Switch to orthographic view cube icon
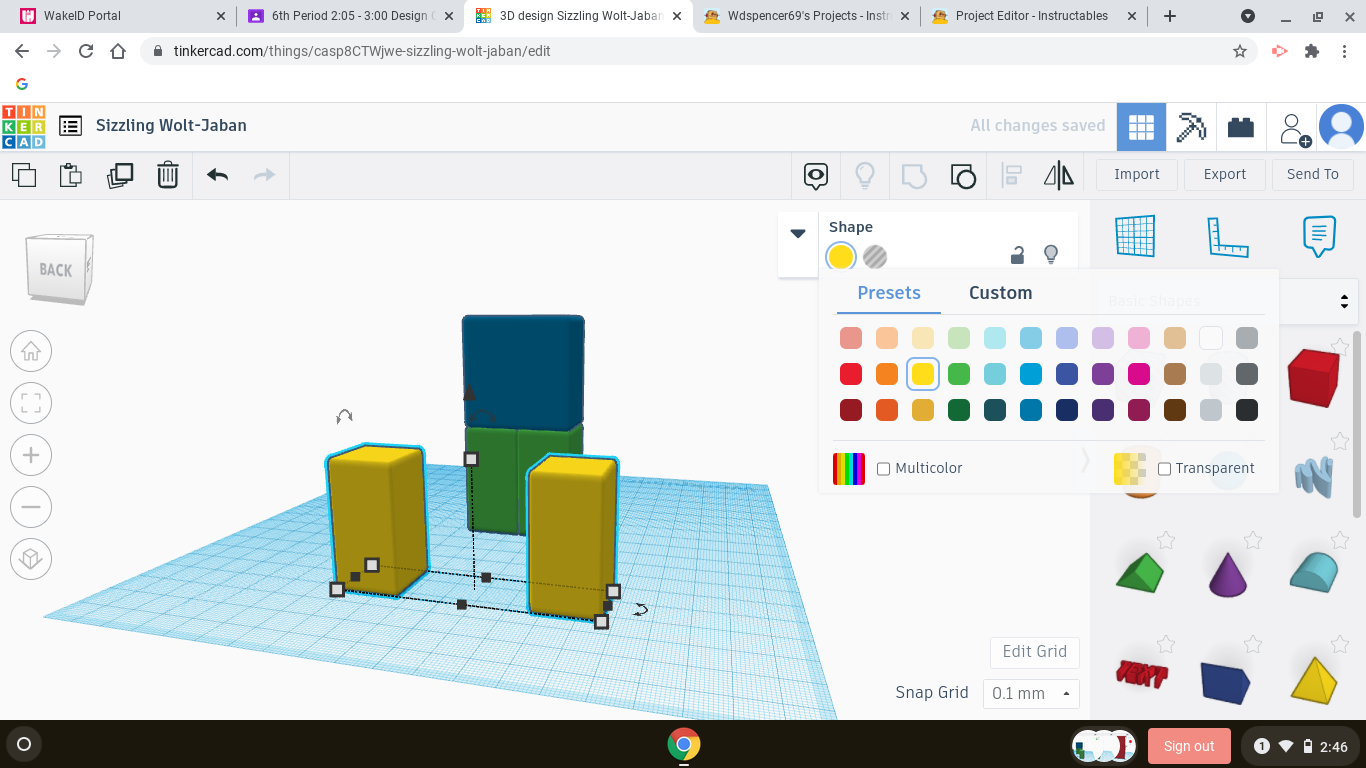 [x=31, y=559]
